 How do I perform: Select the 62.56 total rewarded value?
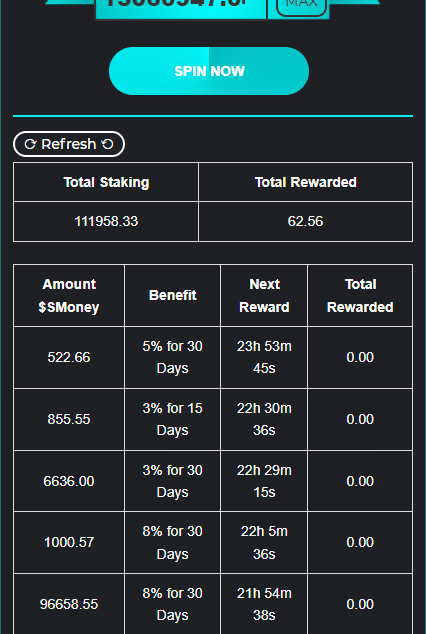(x=306, y=222)
